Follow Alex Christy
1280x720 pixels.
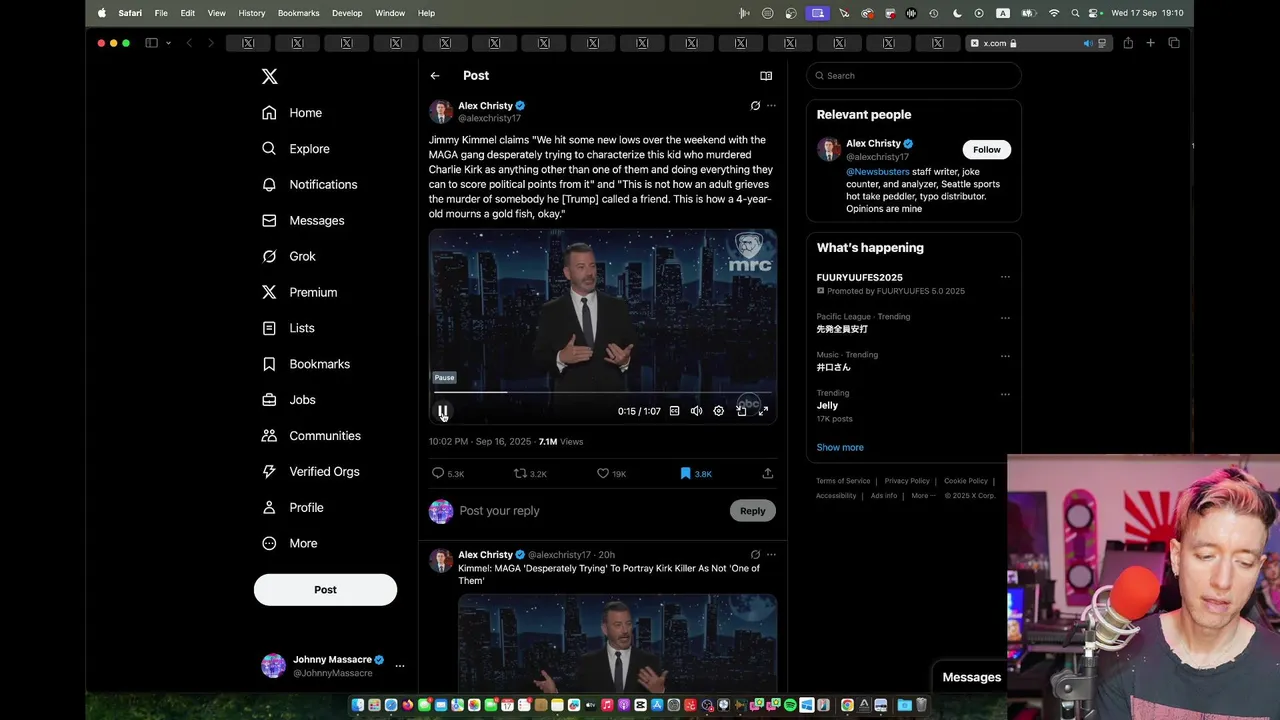point(987,150)
